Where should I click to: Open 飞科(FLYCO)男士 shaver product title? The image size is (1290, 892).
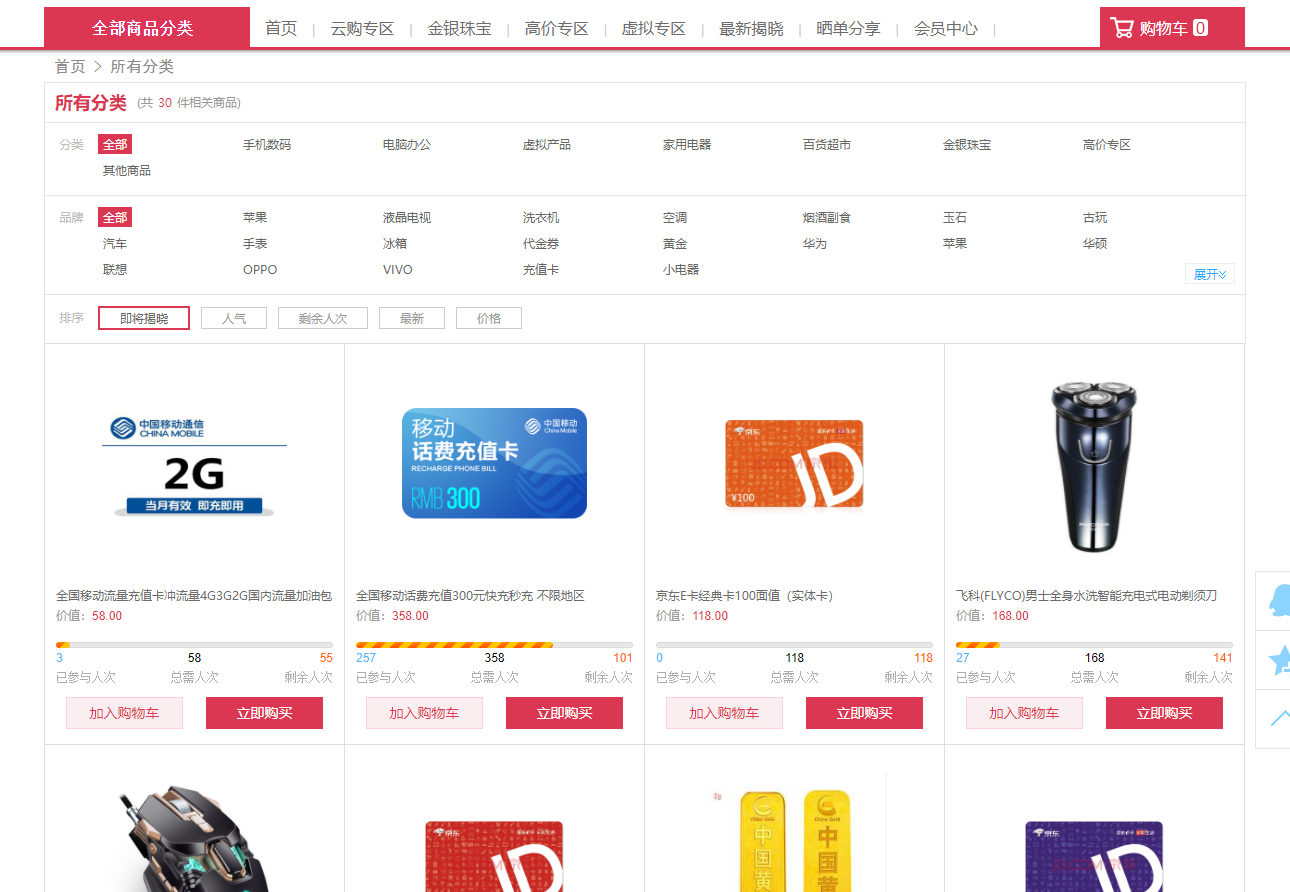coord(1086,596)
